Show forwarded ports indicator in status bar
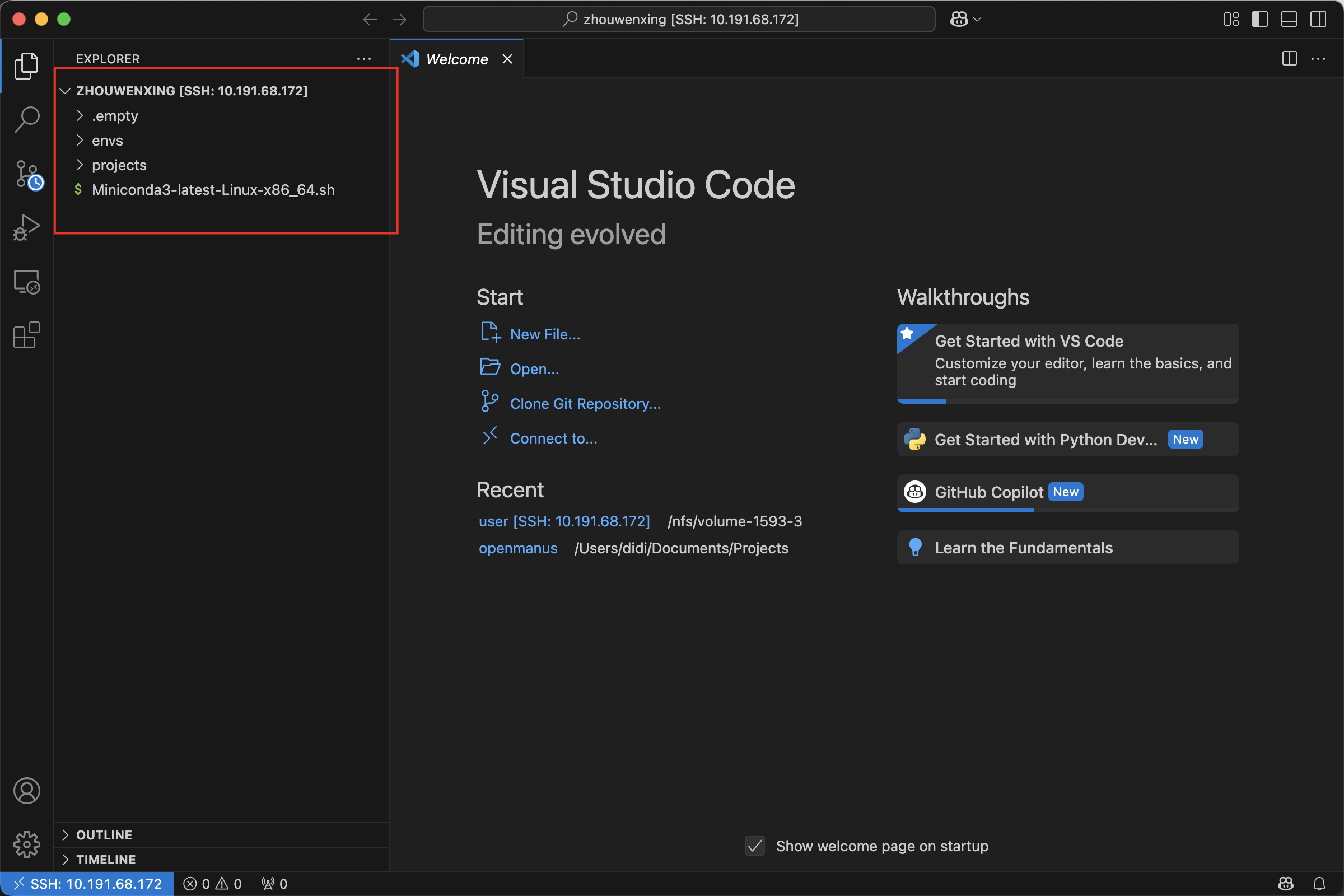The width and height of the screenshot is (1344, 896). pyautogui.click(x=274, y=884)
